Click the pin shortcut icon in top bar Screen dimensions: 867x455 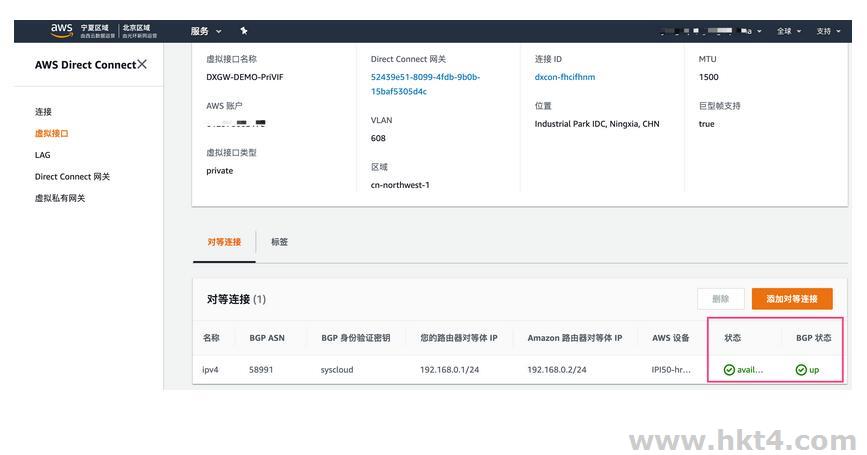tap(244, 31)
